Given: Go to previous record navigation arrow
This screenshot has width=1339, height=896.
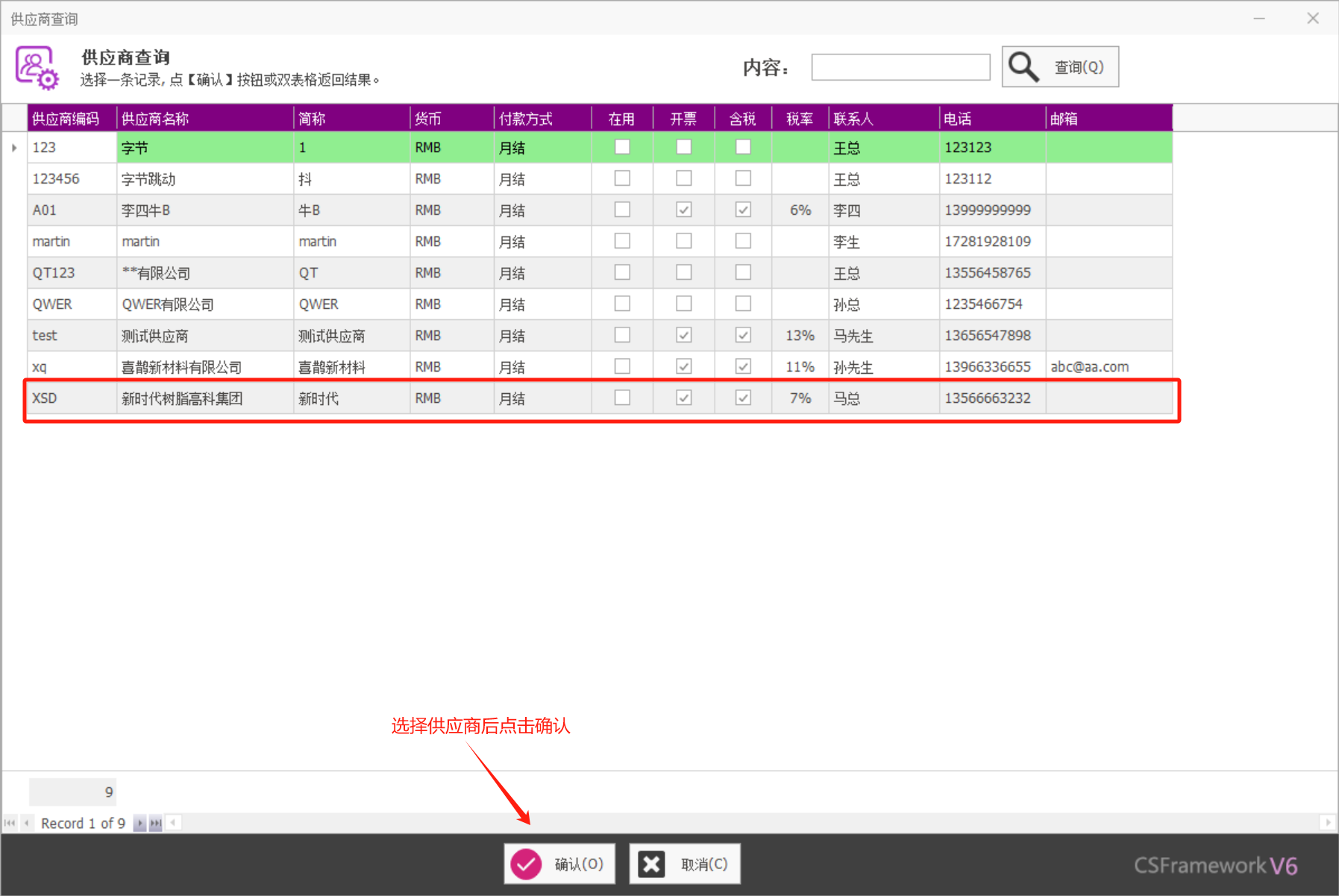Looking at the screenshot, I should point(27,823).
